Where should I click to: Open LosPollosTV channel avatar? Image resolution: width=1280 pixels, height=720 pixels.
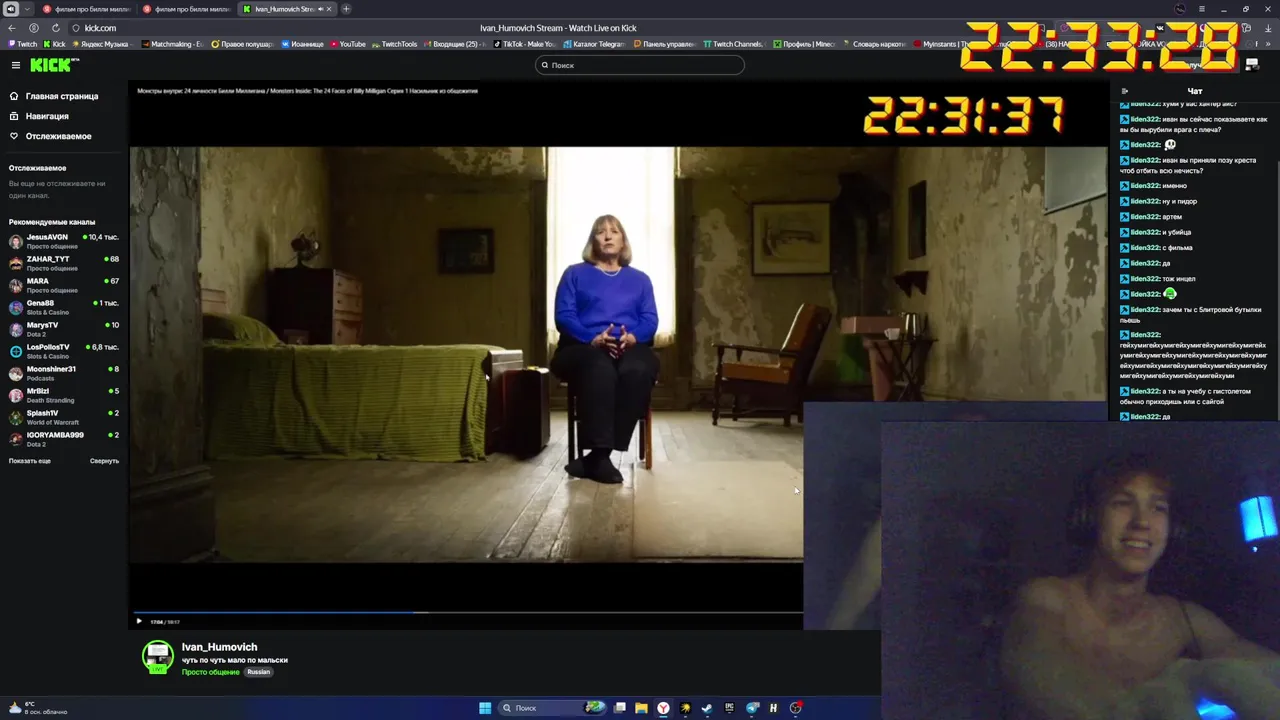(16, 351)
